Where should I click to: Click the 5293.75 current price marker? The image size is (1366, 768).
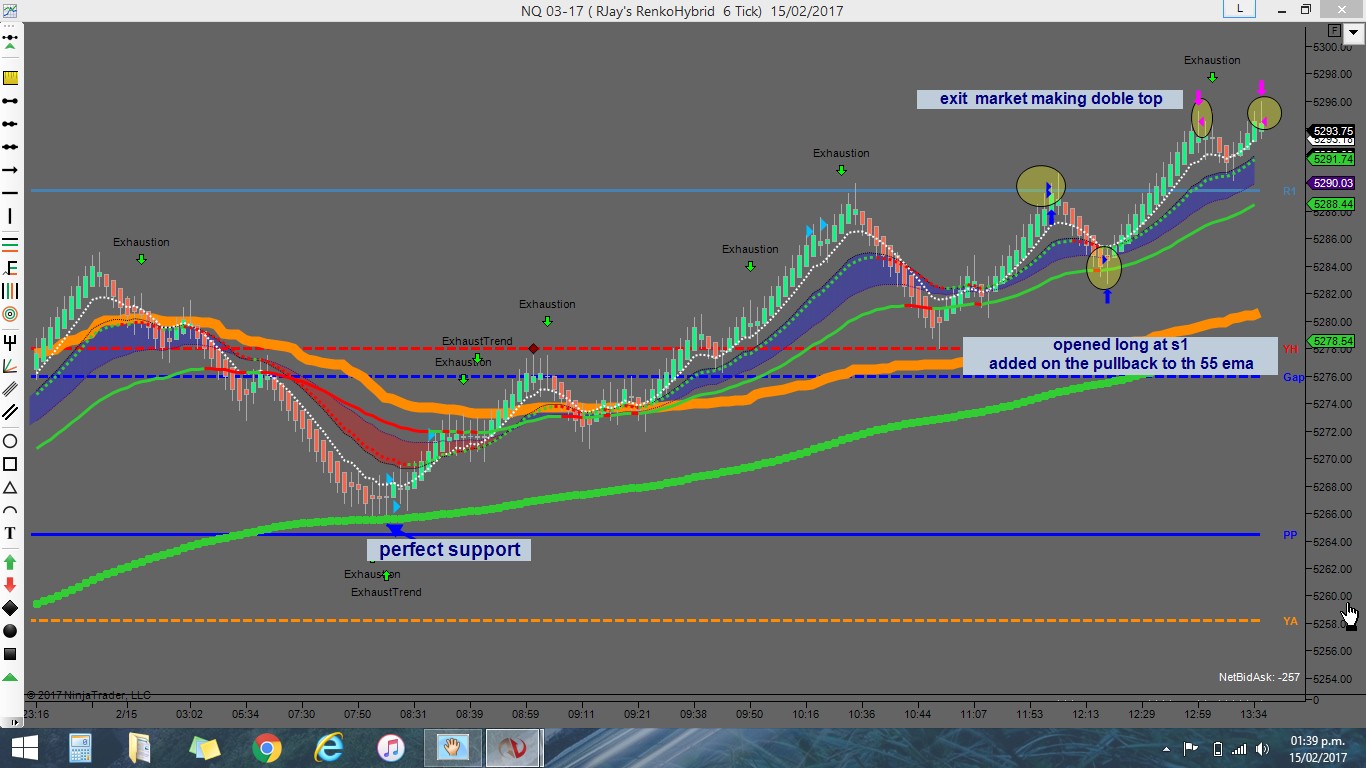click(1331, 131)
